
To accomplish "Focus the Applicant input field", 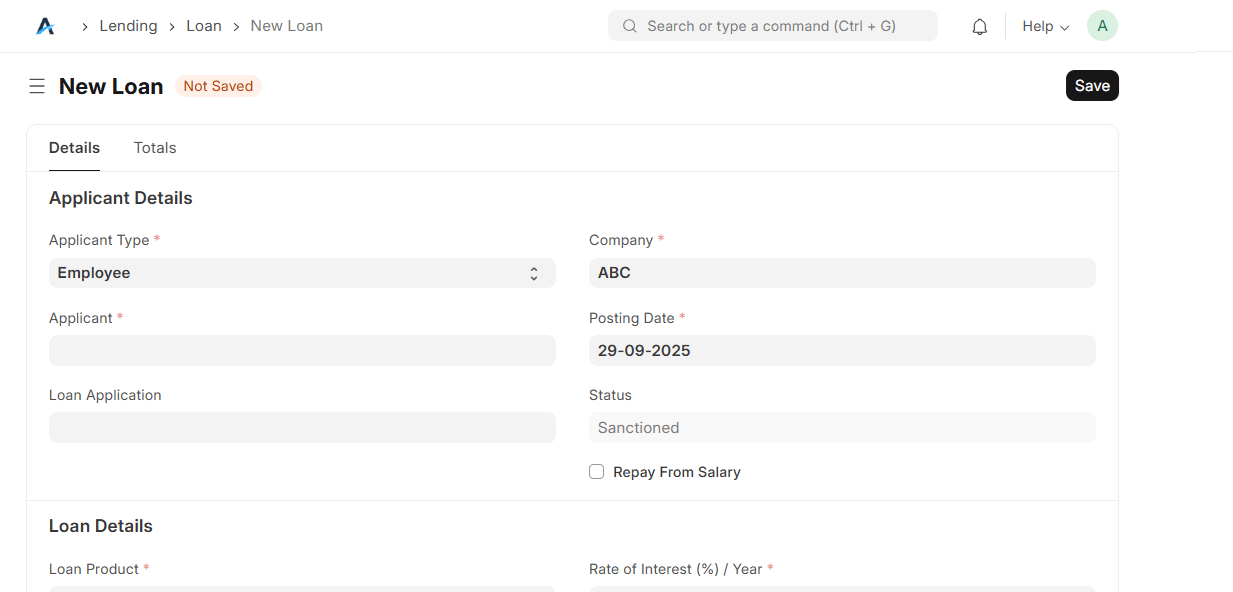I will [x=302, y=350].
